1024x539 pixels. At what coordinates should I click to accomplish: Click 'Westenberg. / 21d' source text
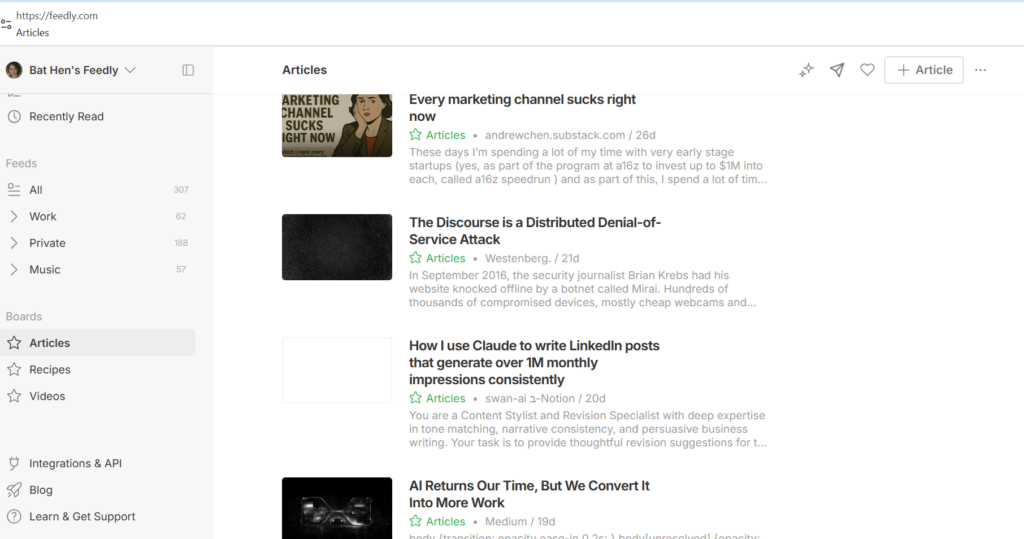click(532, 258)
